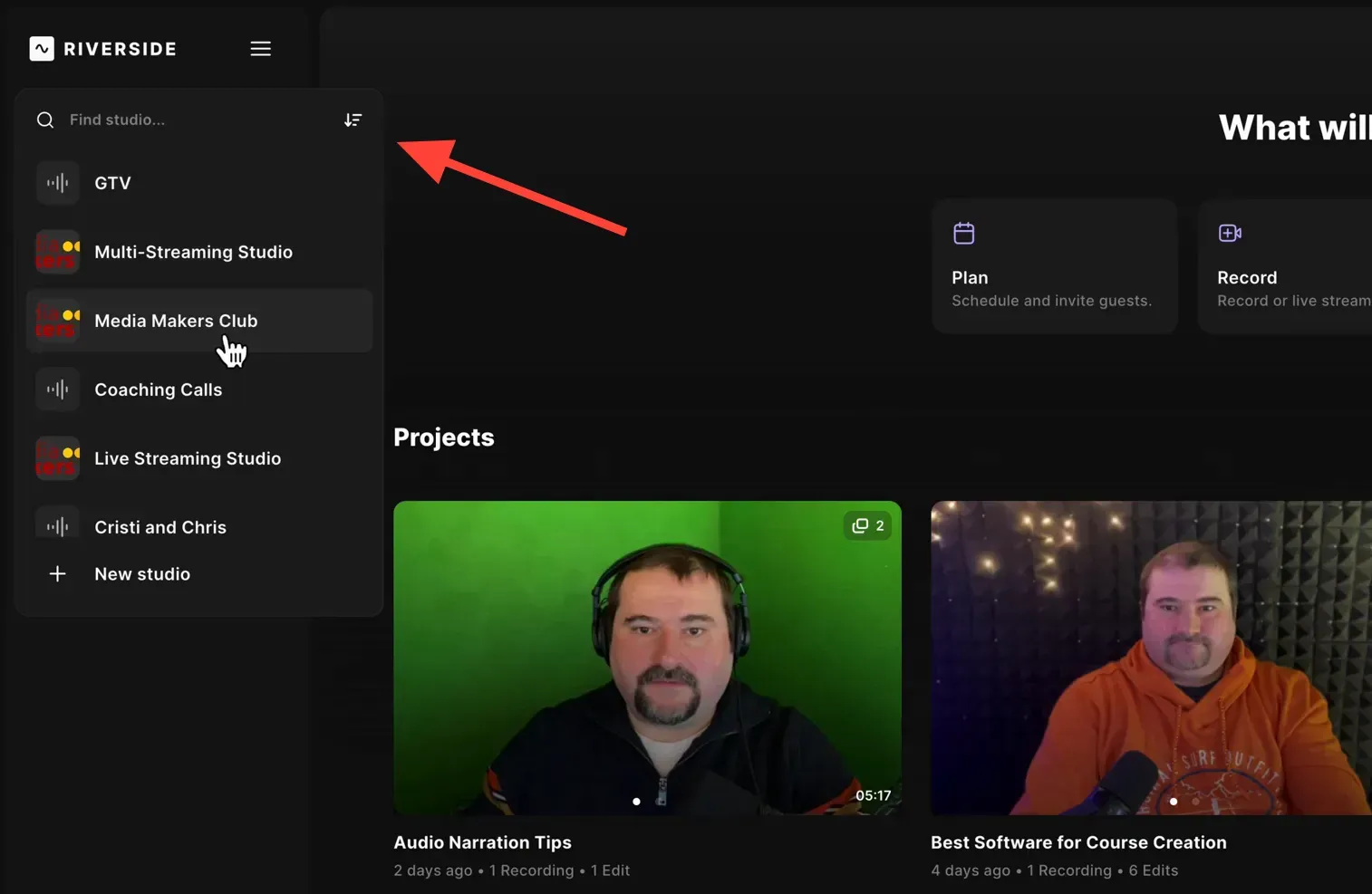The width and height of the screenshot is (1372, 894).
Task: Switch to Live Streaming Studio
Action: pyautogui.click(x=199, y=458)
